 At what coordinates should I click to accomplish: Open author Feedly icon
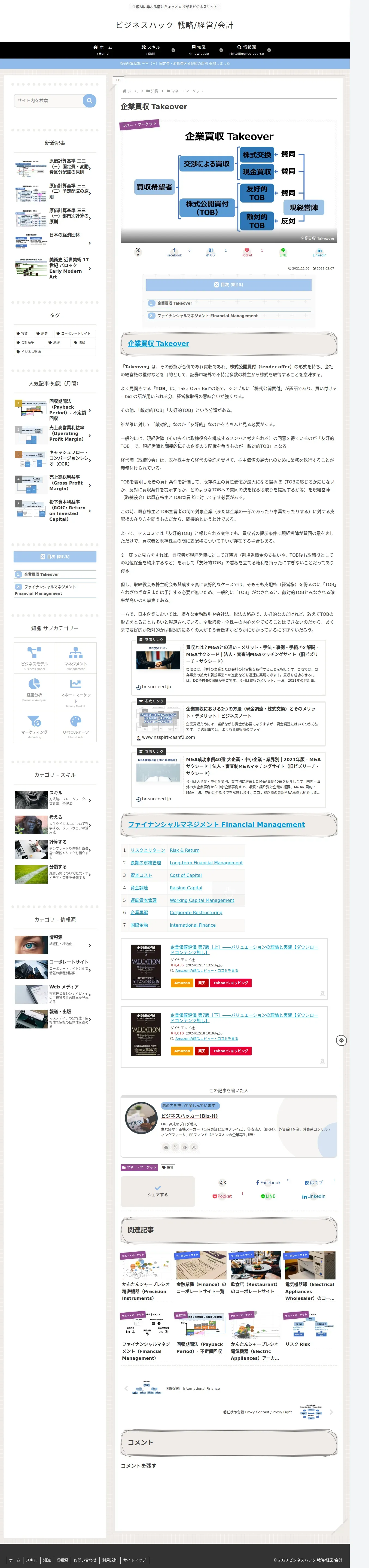coord(185,1147)
